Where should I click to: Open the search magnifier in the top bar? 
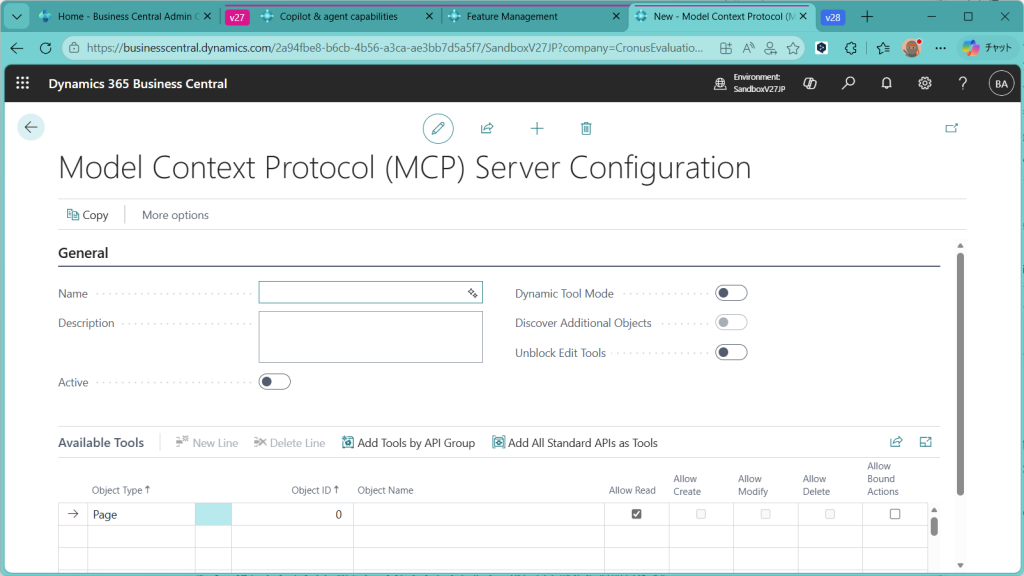848,84
